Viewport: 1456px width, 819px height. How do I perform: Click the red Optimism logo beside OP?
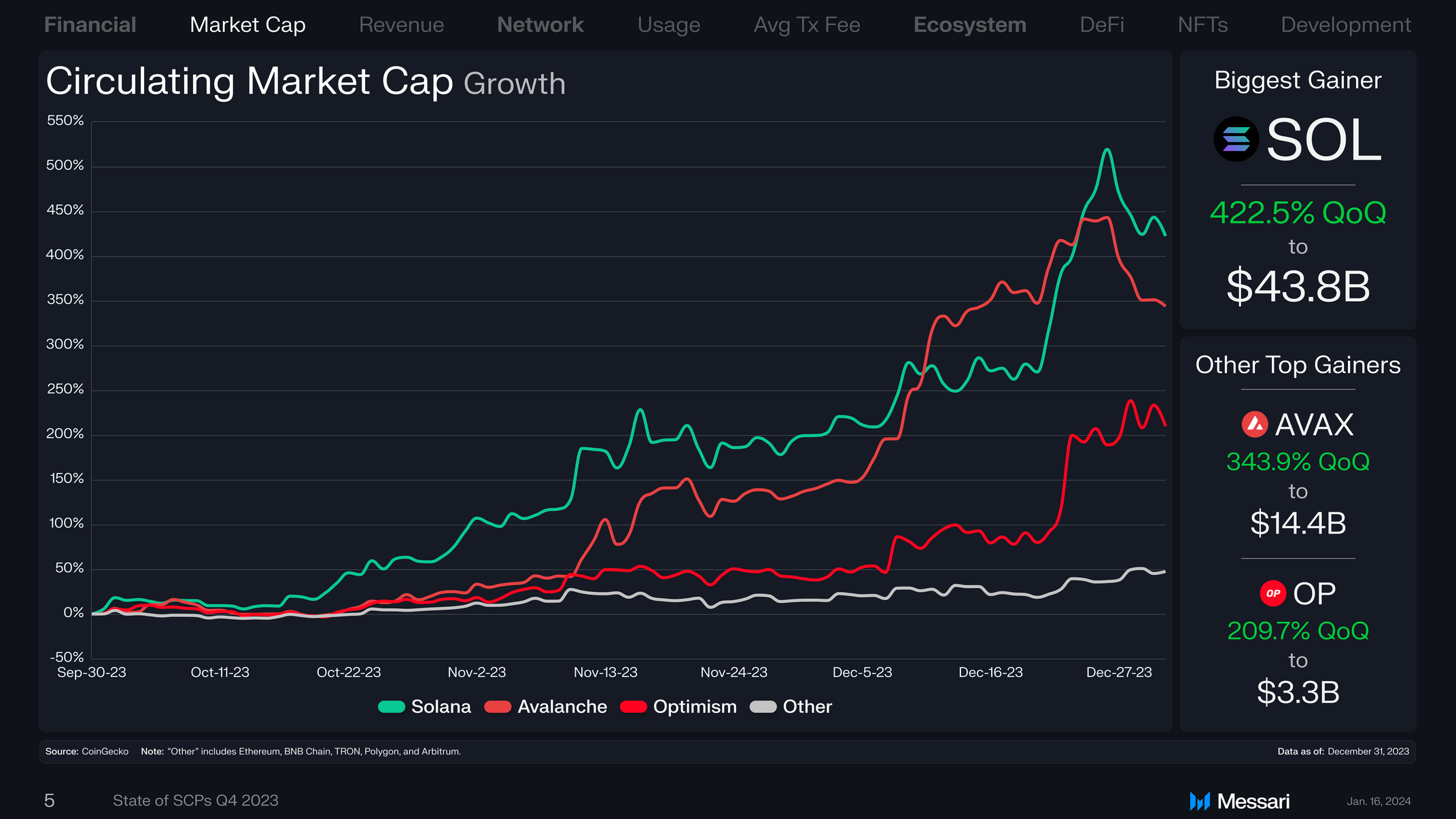[x=1273, y=593]
